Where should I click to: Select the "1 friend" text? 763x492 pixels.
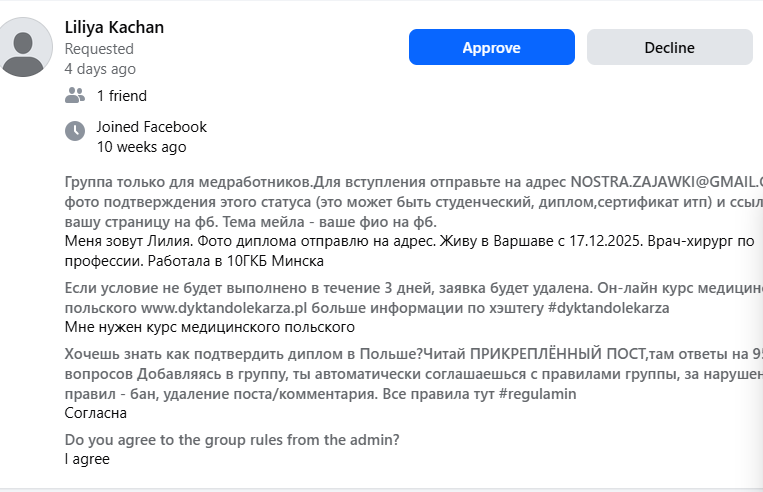click(x=121, y=96)
